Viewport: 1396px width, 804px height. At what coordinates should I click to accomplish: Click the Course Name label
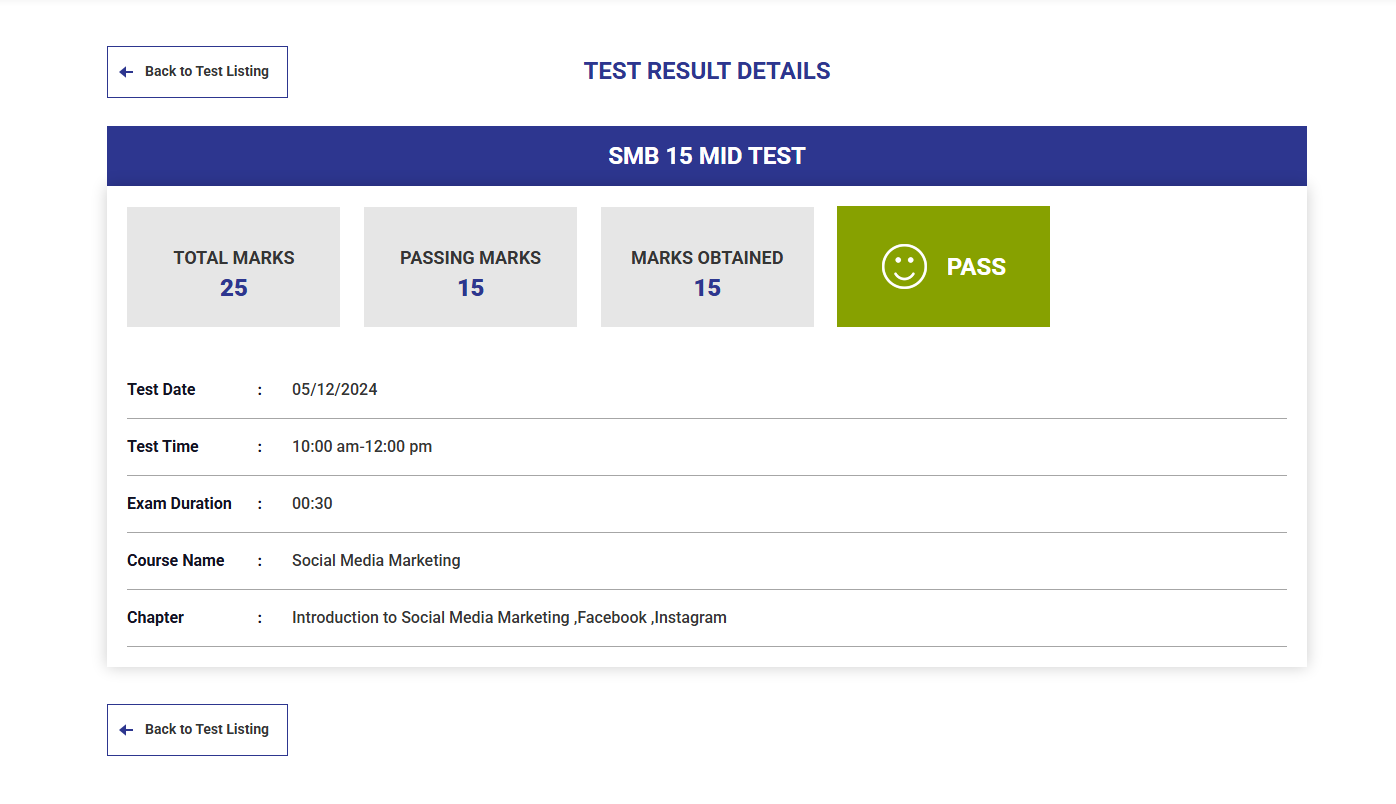(175, 561)
